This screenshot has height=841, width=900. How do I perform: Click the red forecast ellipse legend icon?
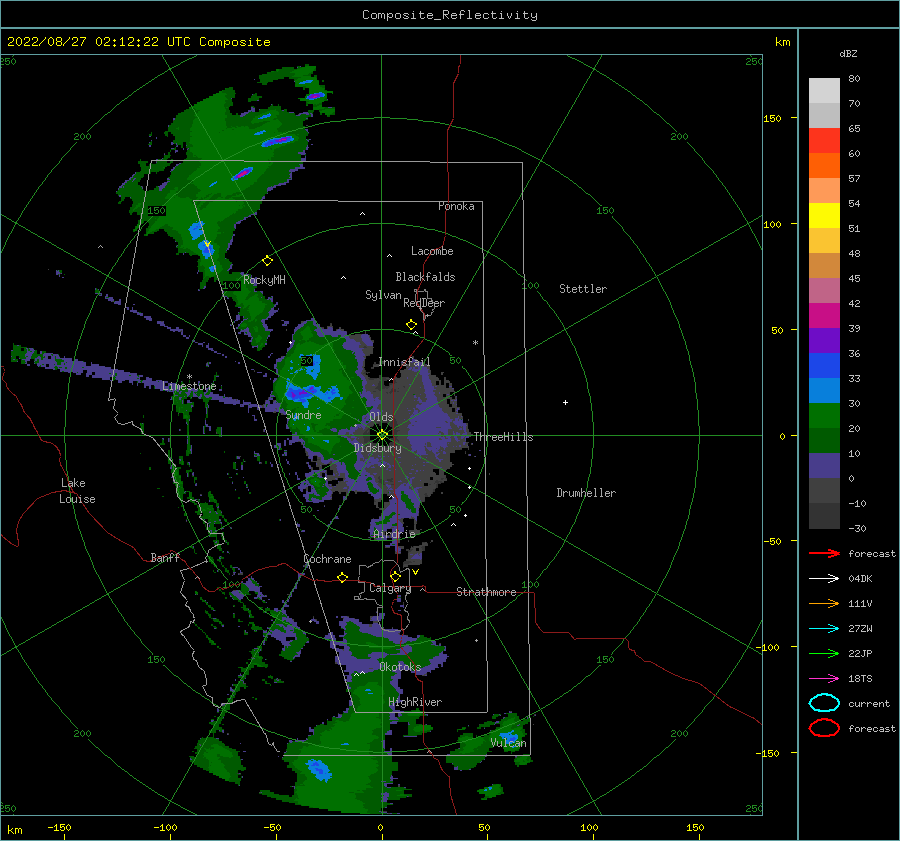[824, 728]
